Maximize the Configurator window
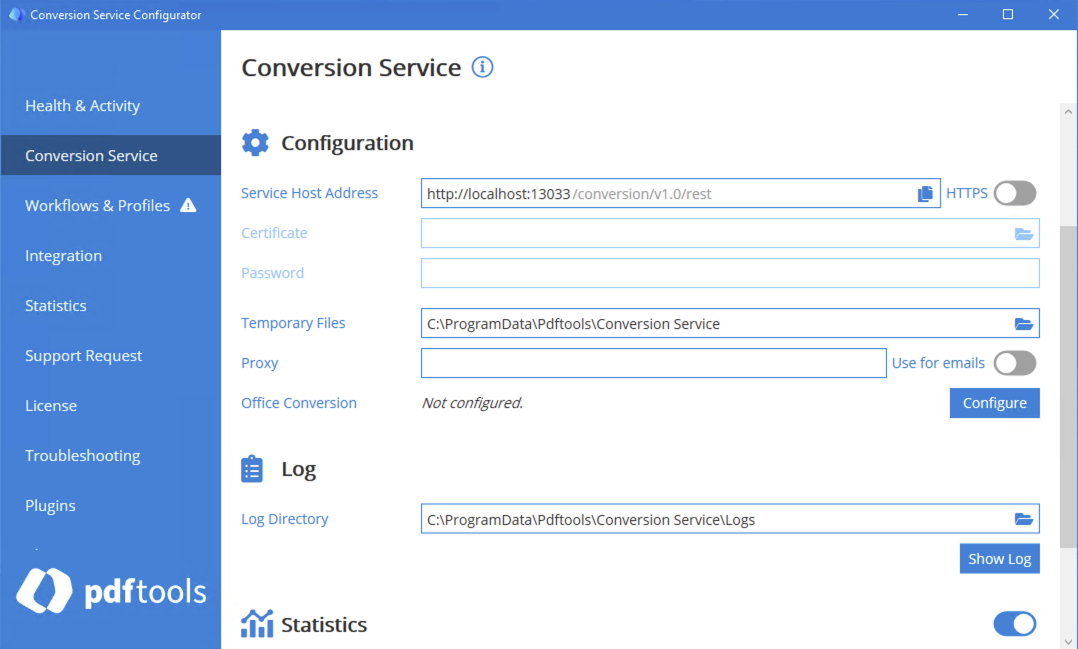This screenshot has height=649, width=1078. [x=1008, y=14]
